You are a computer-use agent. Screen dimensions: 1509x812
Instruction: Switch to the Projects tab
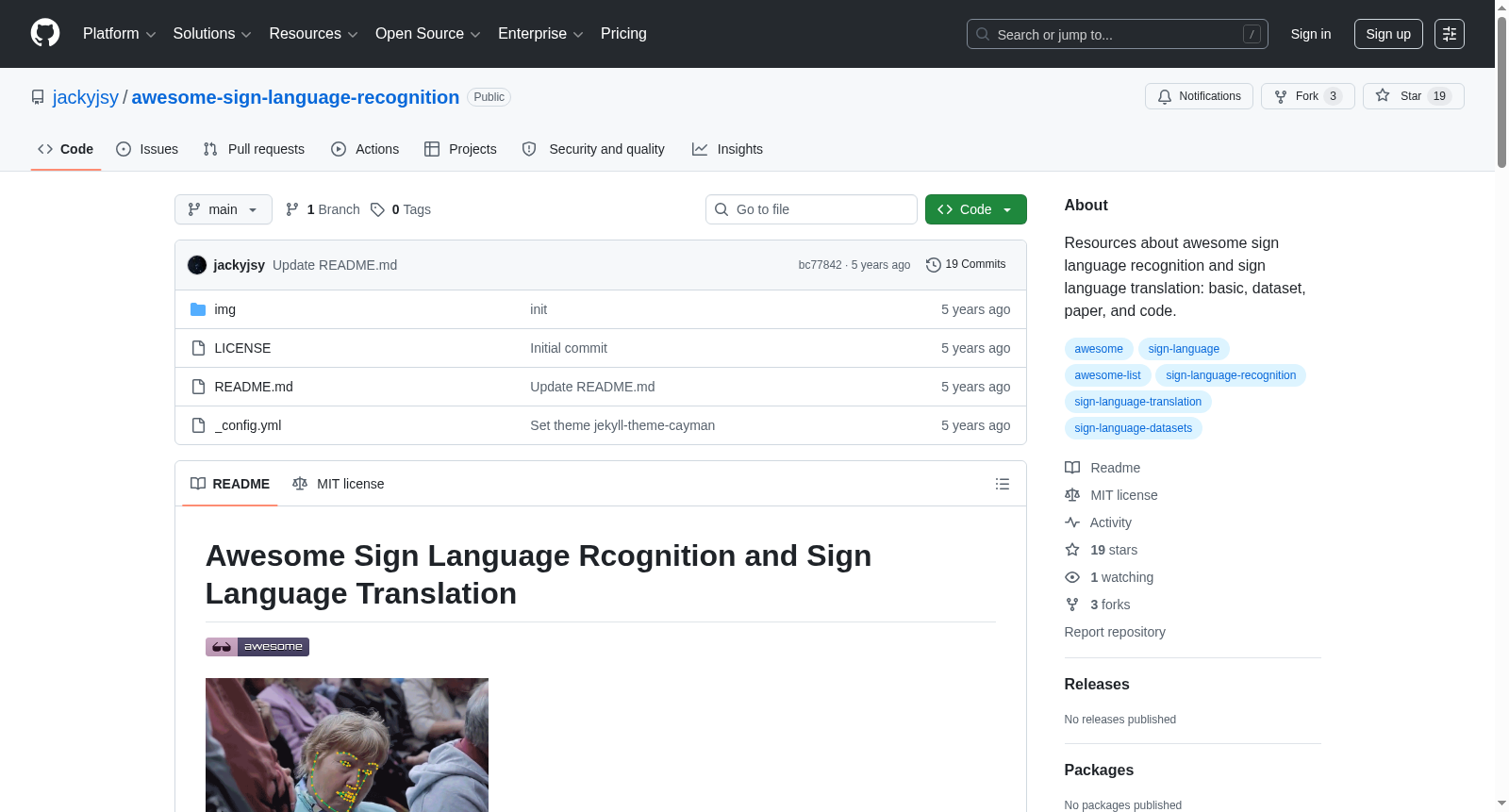[460, 149]
